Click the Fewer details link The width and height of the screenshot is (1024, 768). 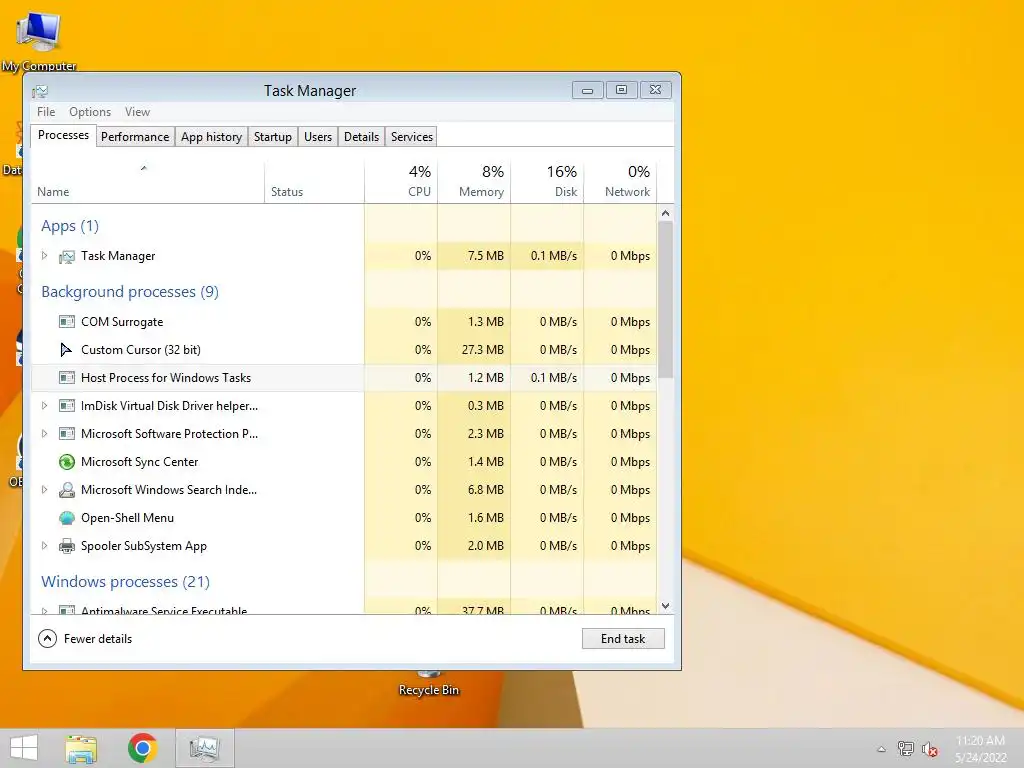(98, 639)
